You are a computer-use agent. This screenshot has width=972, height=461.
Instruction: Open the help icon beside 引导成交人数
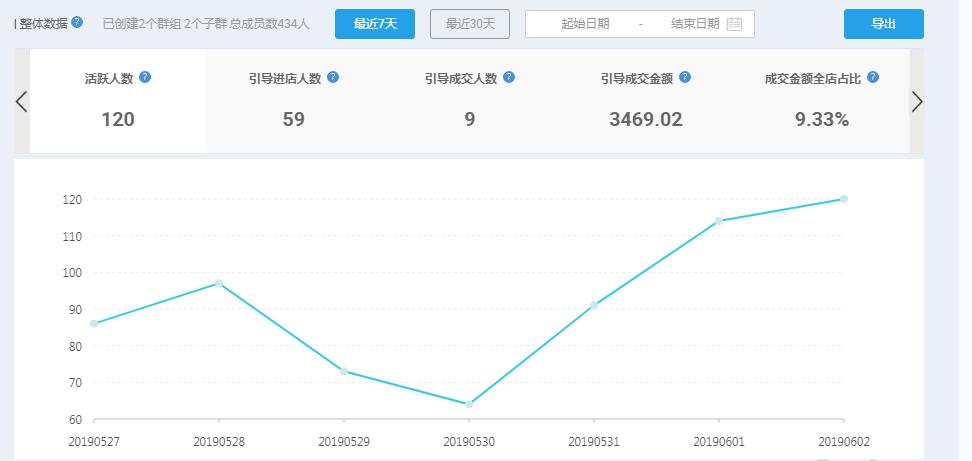point(509,77)
